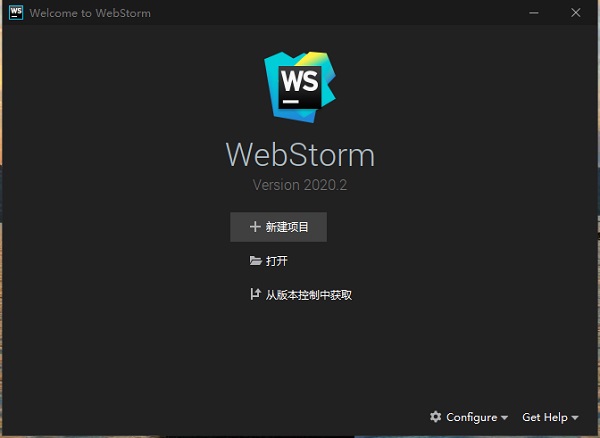Select 从版本控制中获取 option
Screen dimensions: 600x438
coord(301,295)
